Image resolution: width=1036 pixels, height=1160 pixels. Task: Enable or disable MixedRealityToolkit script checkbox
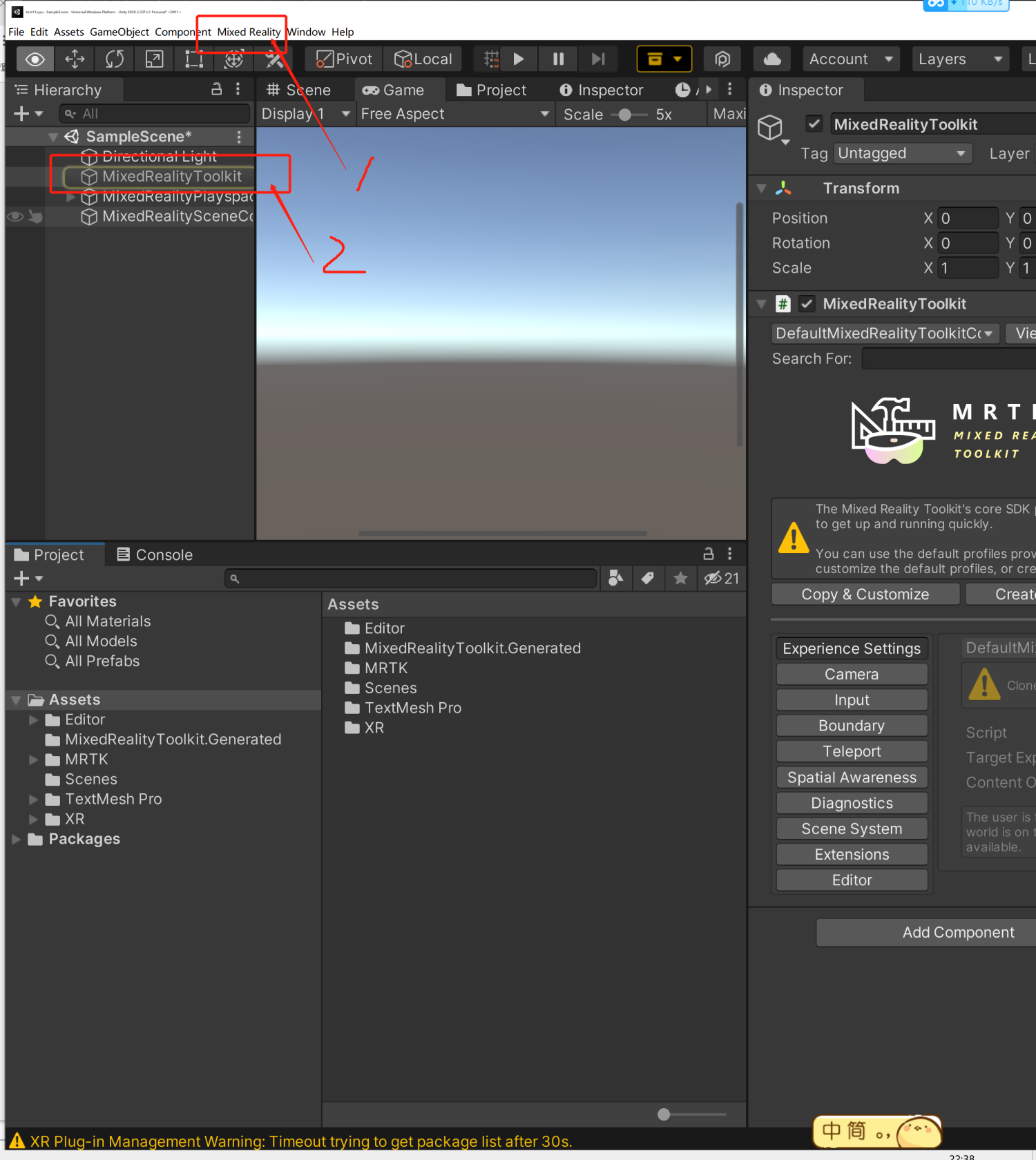click(806, 304)
